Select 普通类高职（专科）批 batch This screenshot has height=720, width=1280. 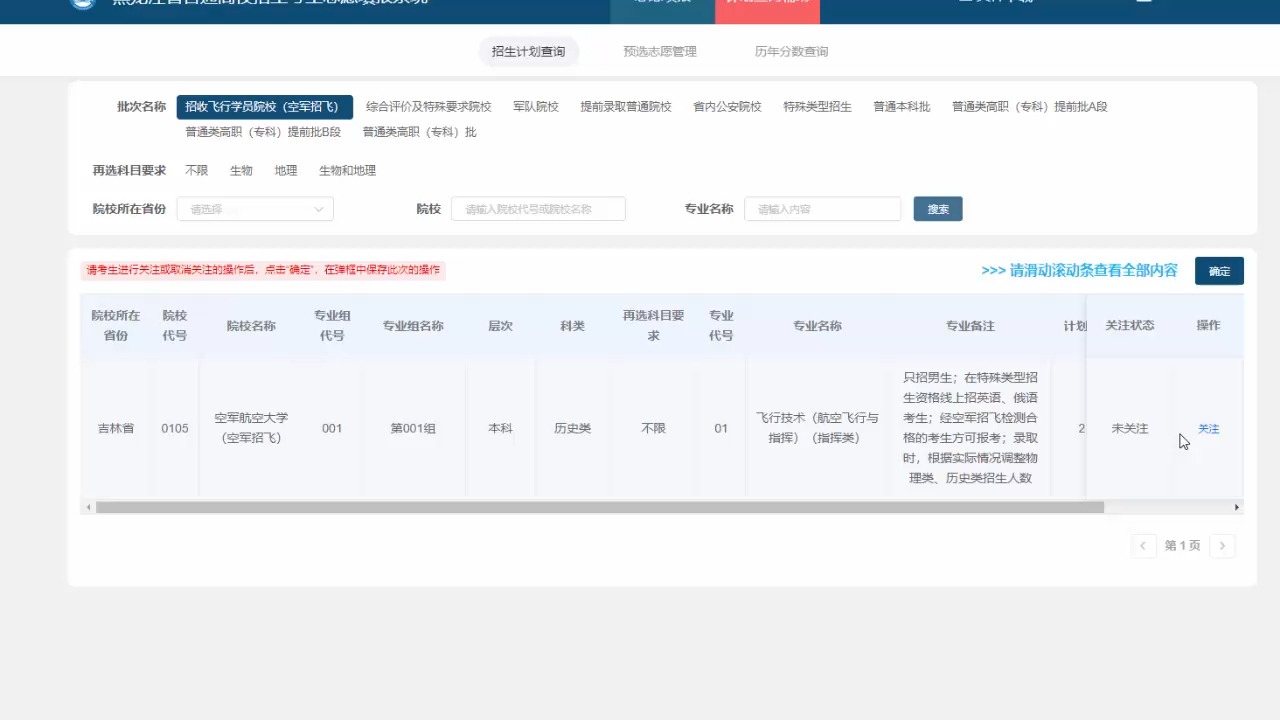coord(419,132)
